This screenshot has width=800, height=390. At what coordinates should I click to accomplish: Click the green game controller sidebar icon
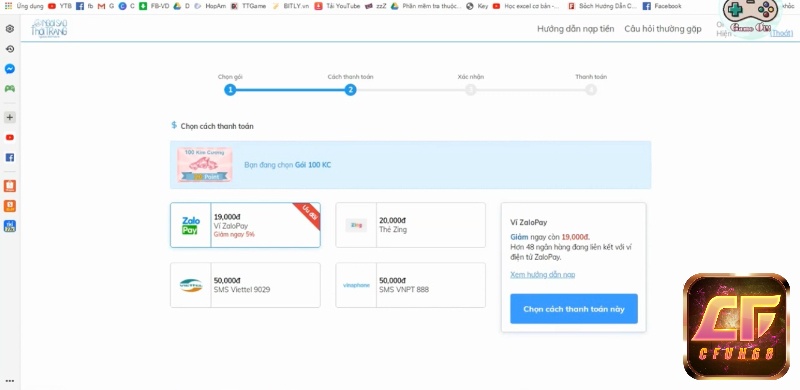[x=10, y=88]
